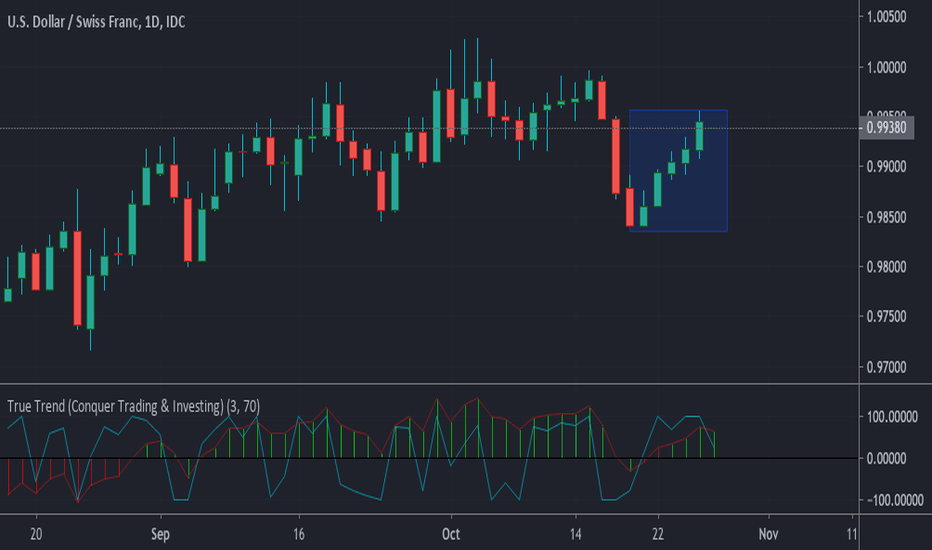Image resolution: width=932 pixels, height=550 pixels.
Task: Click the 0.98000 price axis label
Action: (x=886, y=267)
